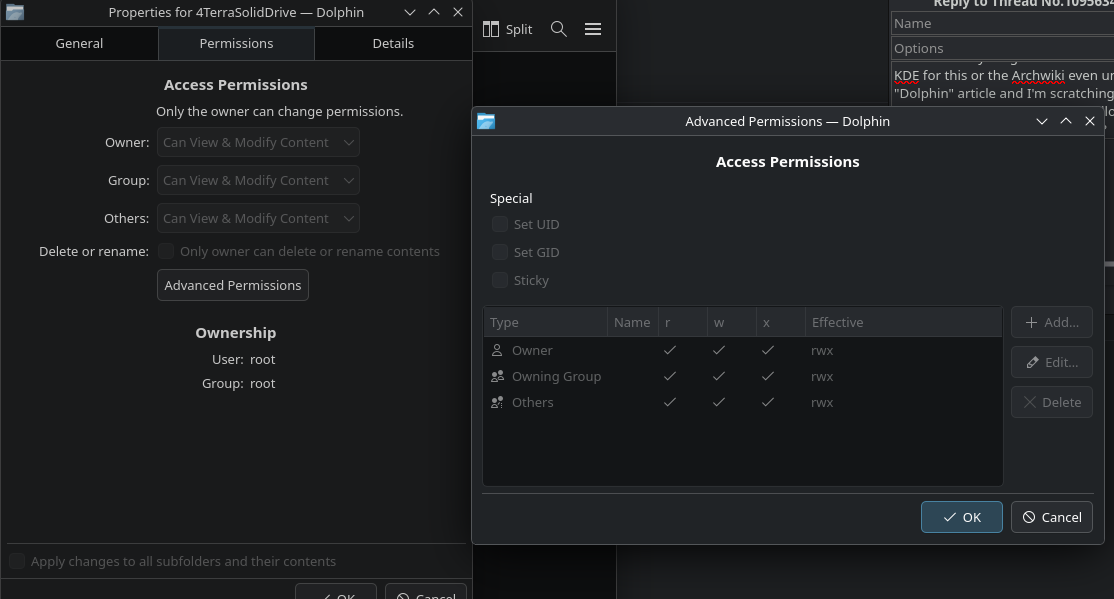Click the Advanced Permissions window folder icon
The width and height of the screenshot is (1114, 599).
(x=486, y=122)
